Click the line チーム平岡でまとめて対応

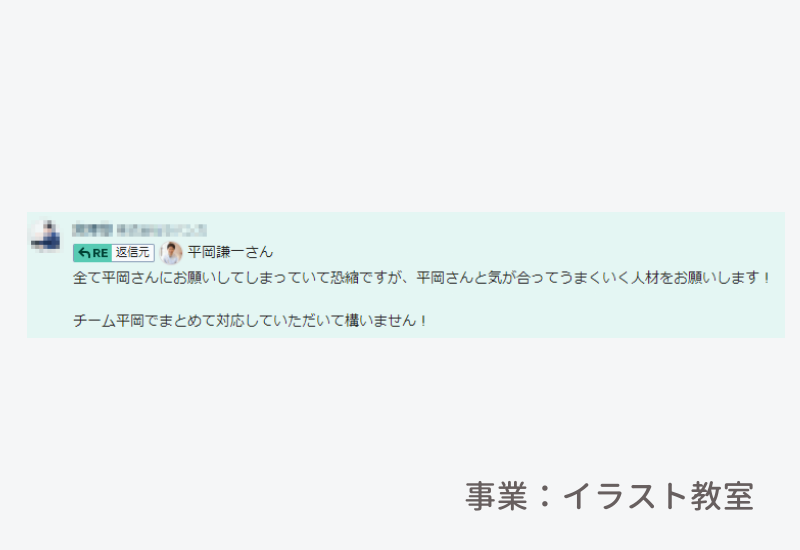click(250, 321)
